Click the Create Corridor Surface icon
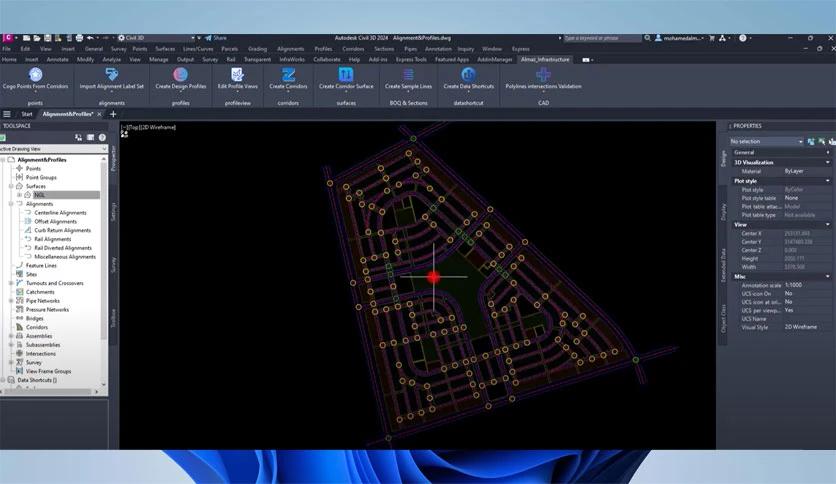The width and height of the screenshot is (836, 484). (346, 74)
